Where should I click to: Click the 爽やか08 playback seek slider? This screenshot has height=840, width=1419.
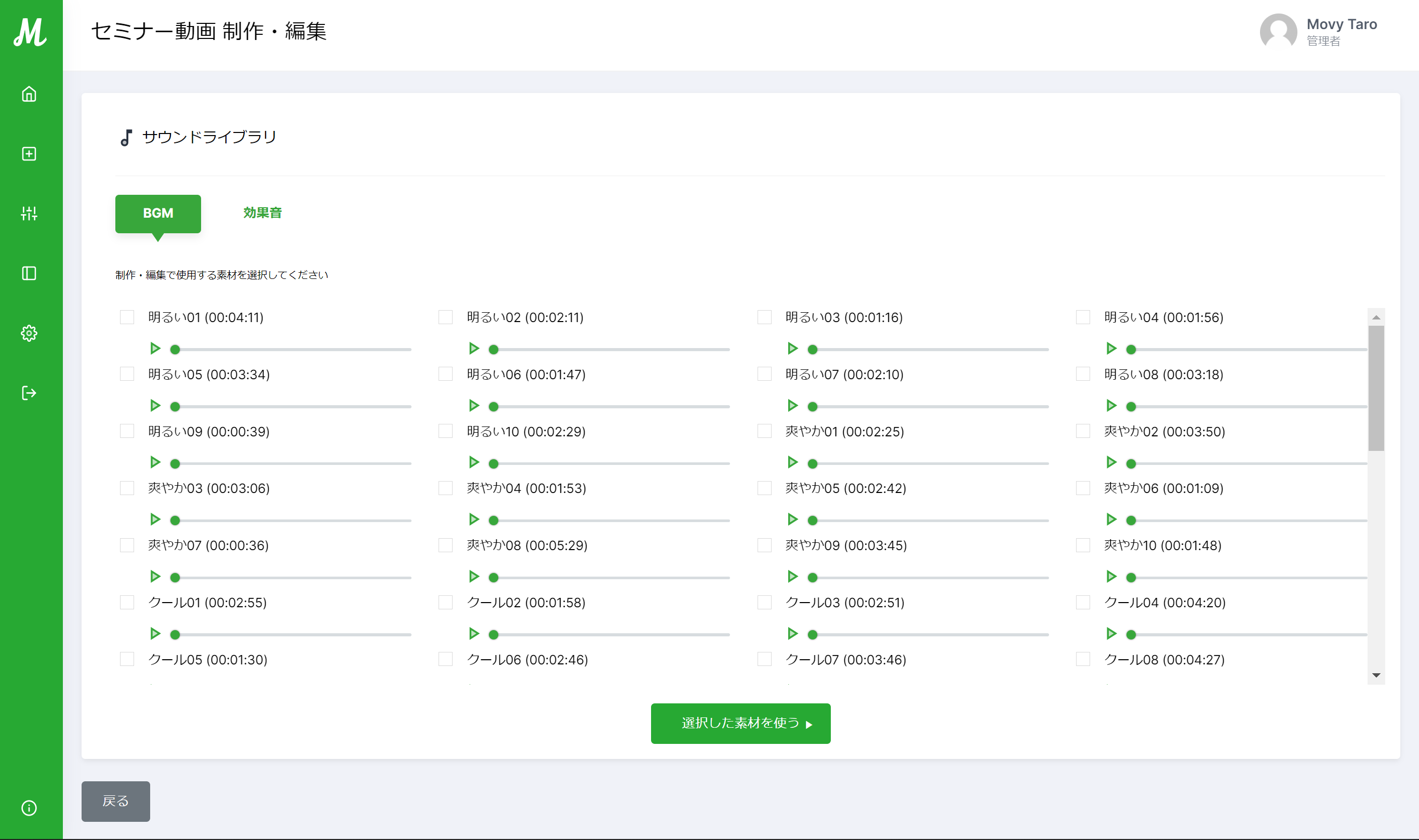pos(611,577)
